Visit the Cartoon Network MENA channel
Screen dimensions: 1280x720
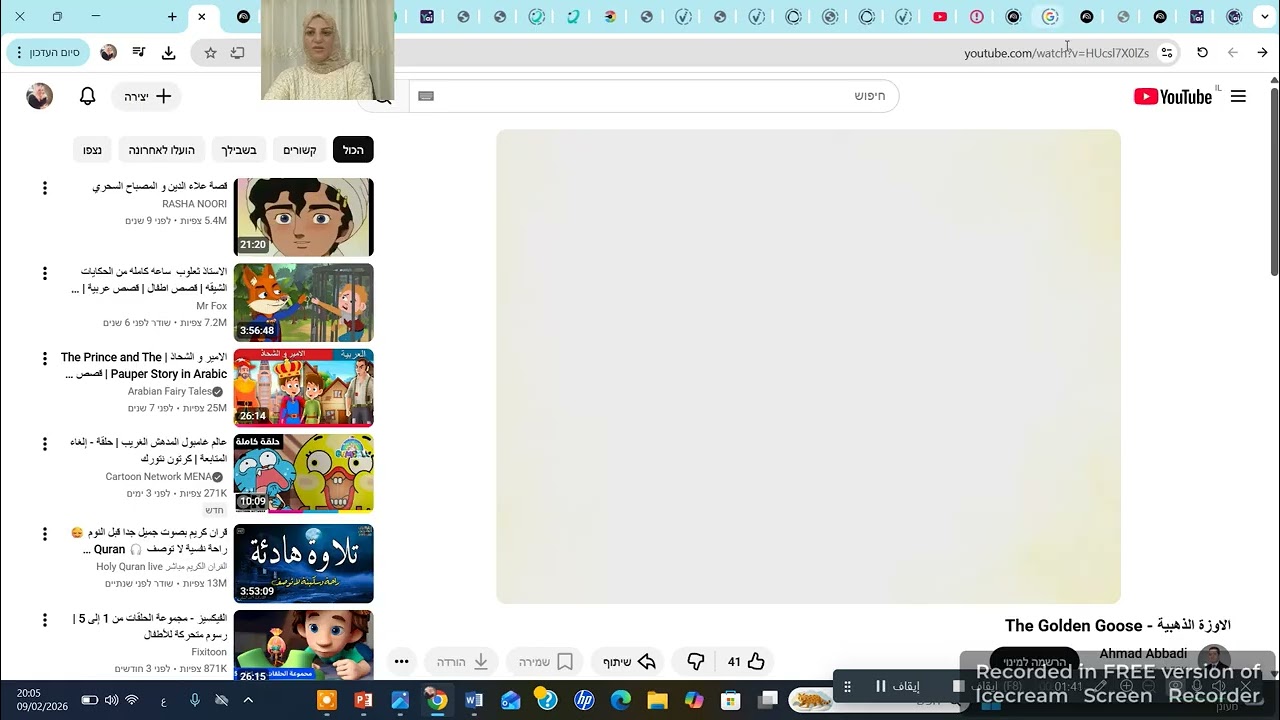(x=159, y=477)
